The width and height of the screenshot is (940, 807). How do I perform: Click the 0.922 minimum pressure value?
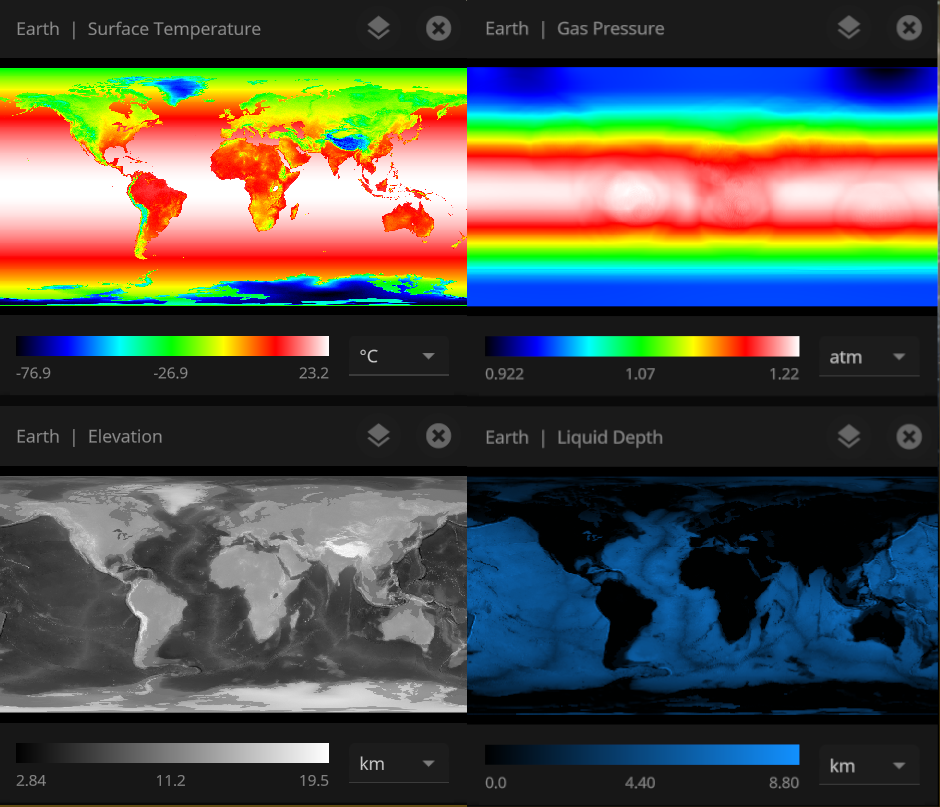[504, 374]
